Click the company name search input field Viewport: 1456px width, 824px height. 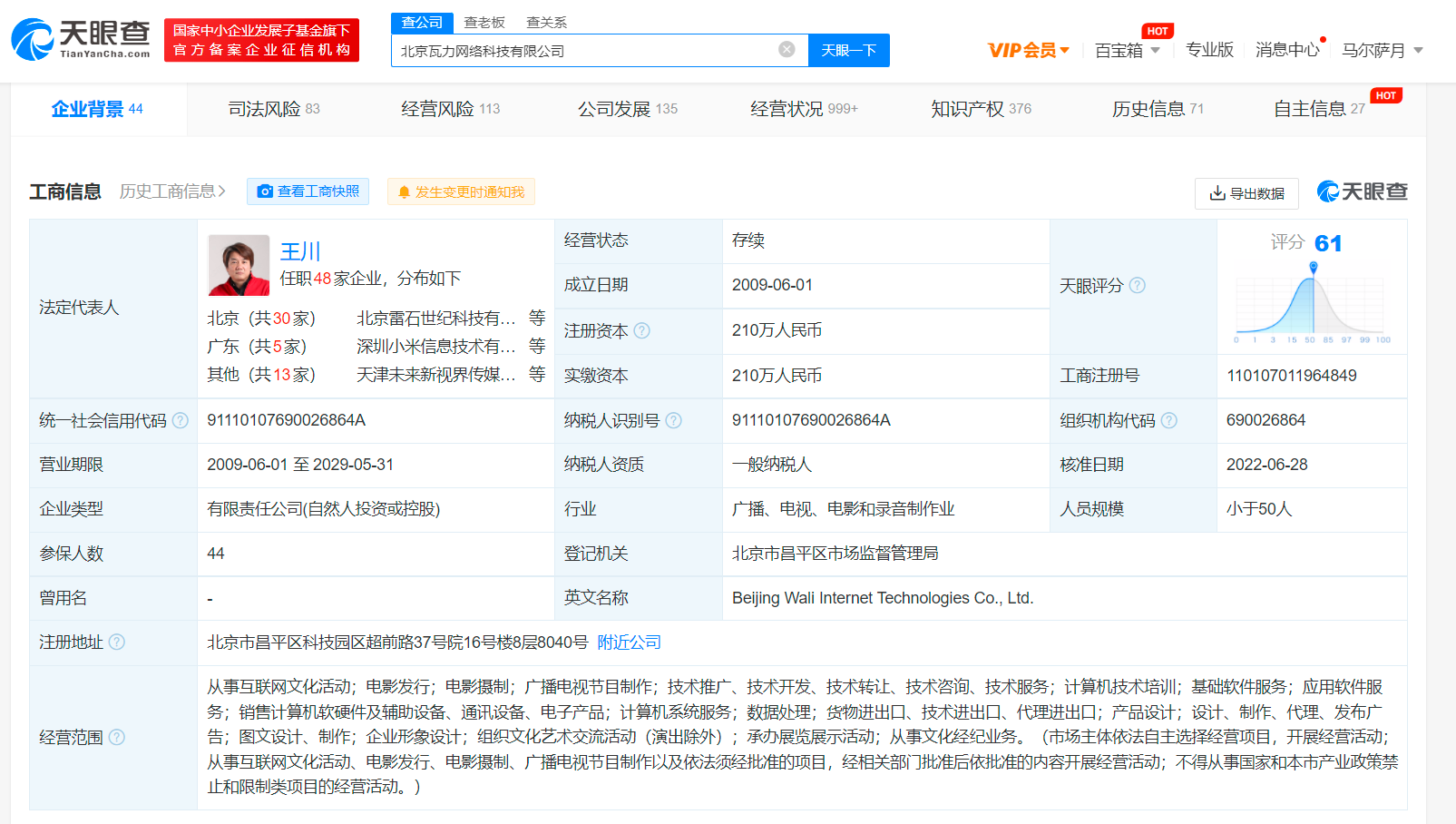[590, 50]
